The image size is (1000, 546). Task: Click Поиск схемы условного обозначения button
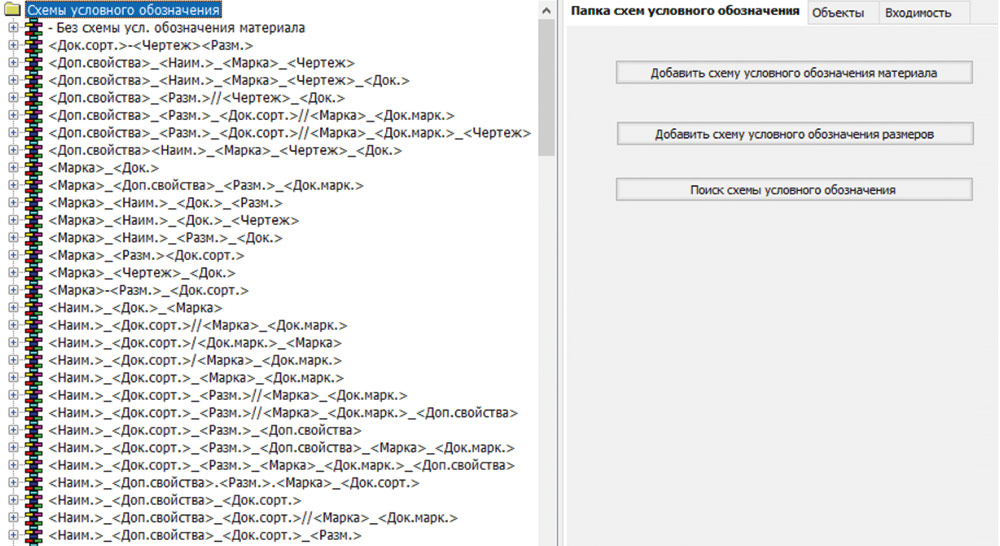click(x=794, y=189)
